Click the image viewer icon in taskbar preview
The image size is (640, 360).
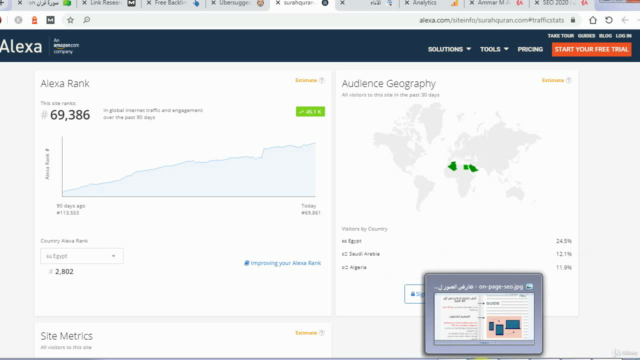click(x=529, y=287)
